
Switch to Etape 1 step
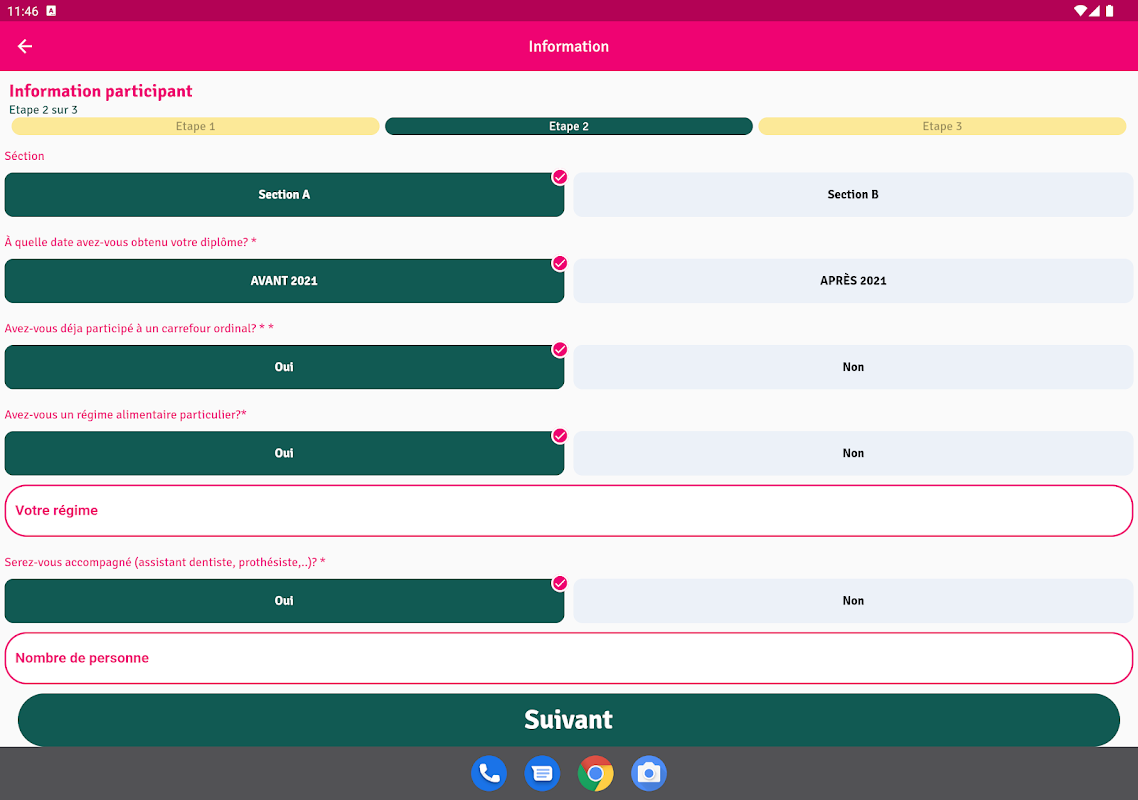[195, 126]
